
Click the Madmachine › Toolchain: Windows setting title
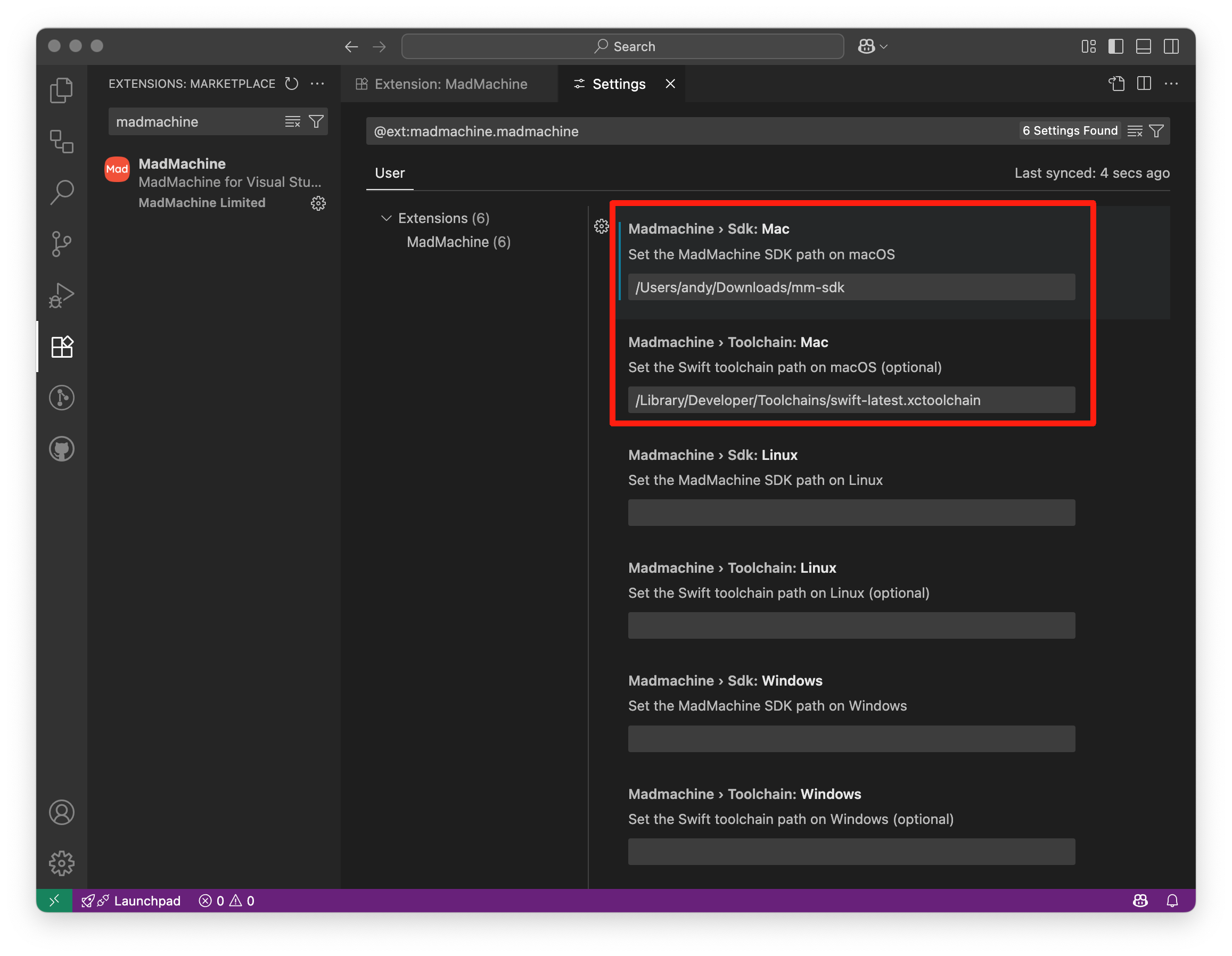[745, 794]
